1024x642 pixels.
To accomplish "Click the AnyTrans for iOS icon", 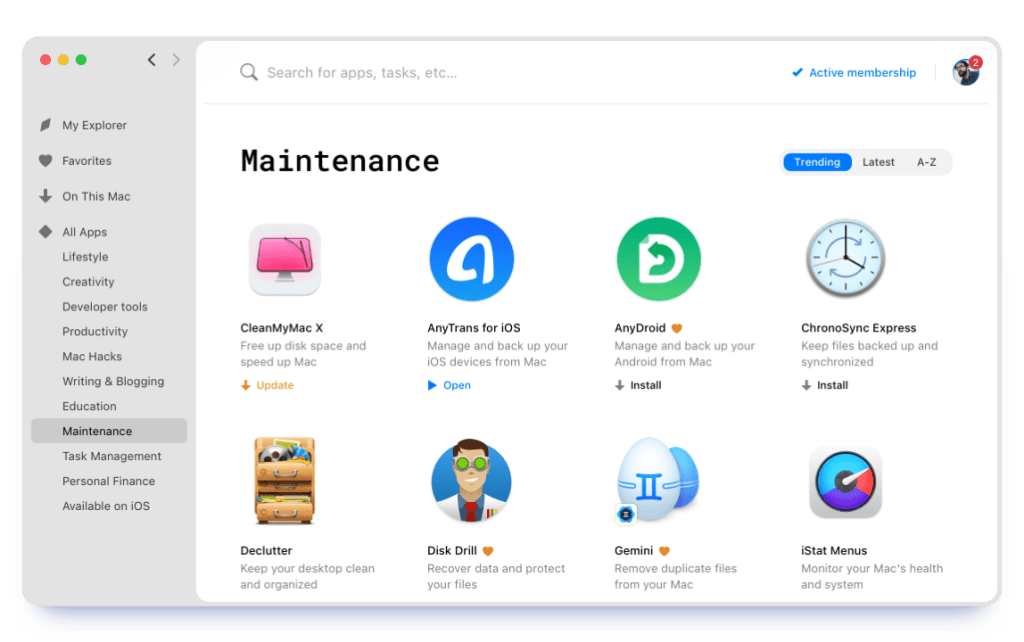I will pyautogui.click(x=471, y=260).
